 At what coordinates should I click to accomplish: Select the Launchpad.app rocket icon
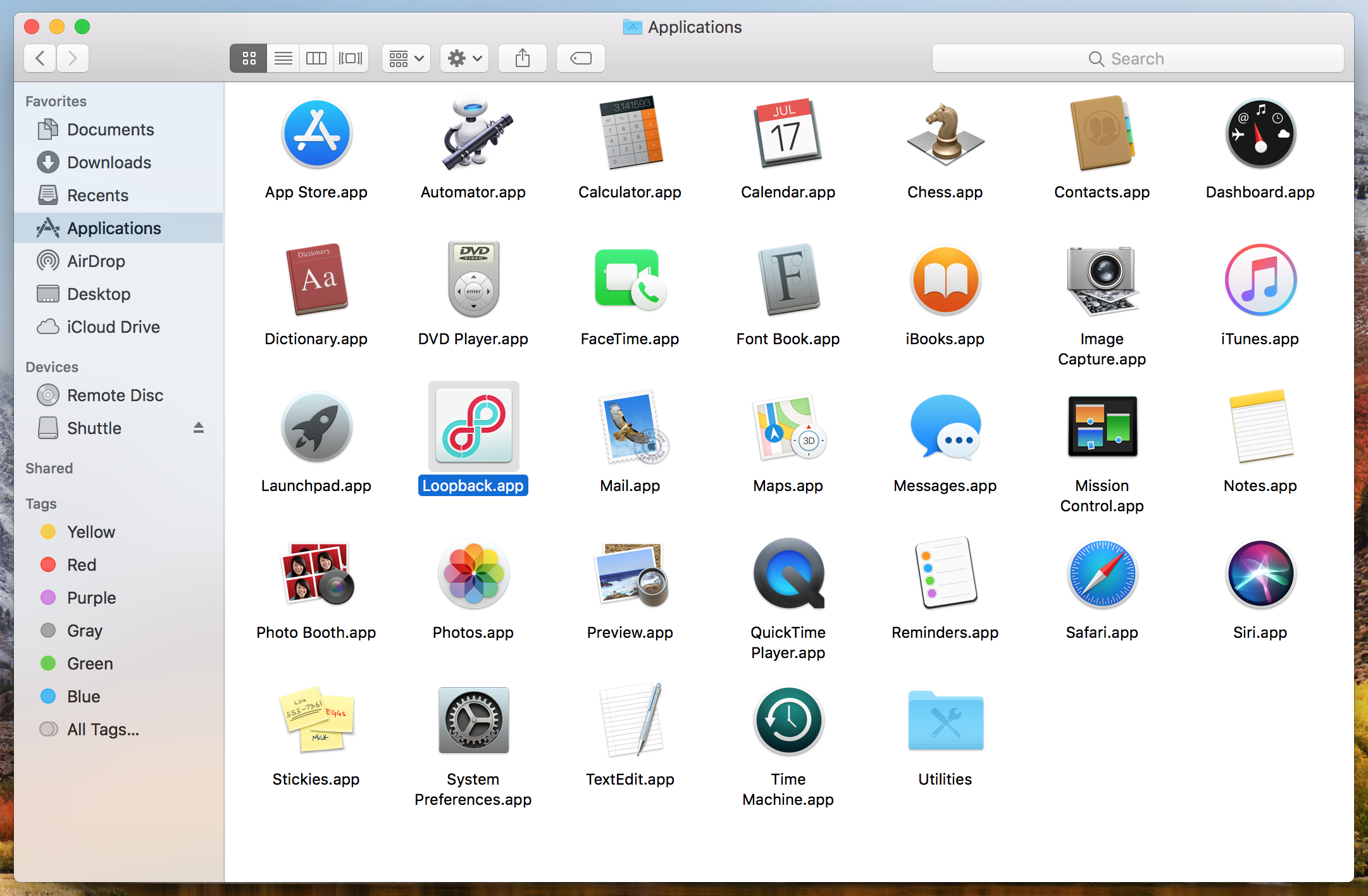click(316, 426)
